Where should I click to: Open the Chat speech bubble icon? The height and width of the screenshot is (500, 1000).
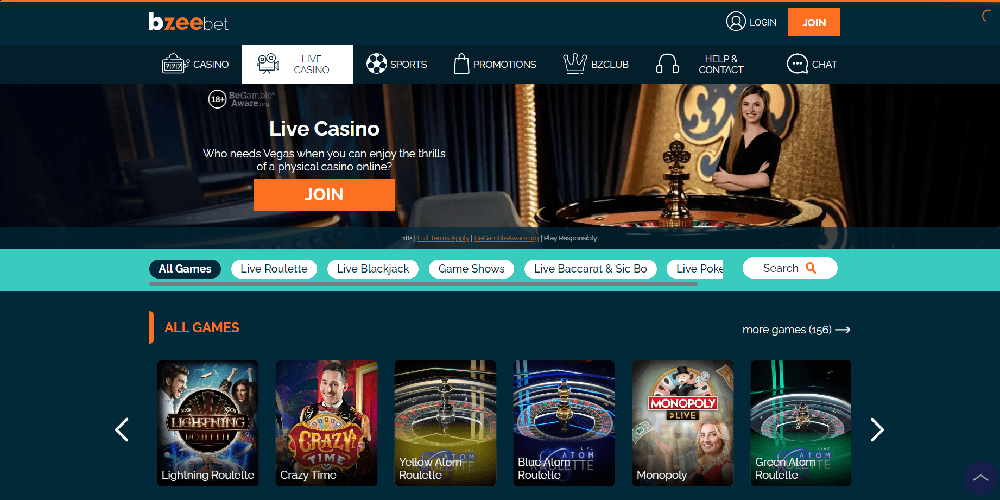point(797,64)
